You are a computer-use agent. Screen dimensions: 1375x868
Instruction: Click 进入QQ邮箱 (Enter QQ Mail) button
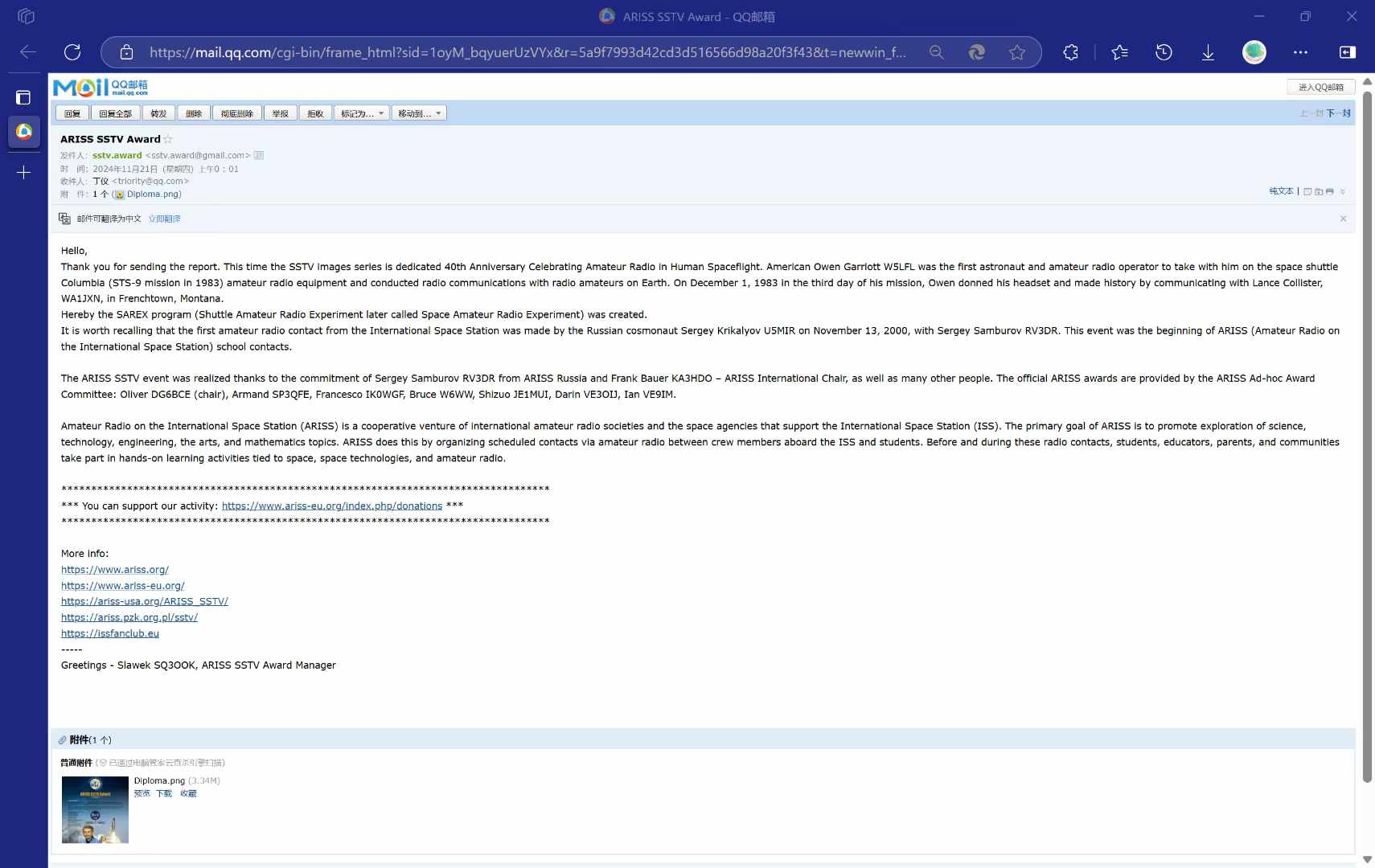point(1321,87)
